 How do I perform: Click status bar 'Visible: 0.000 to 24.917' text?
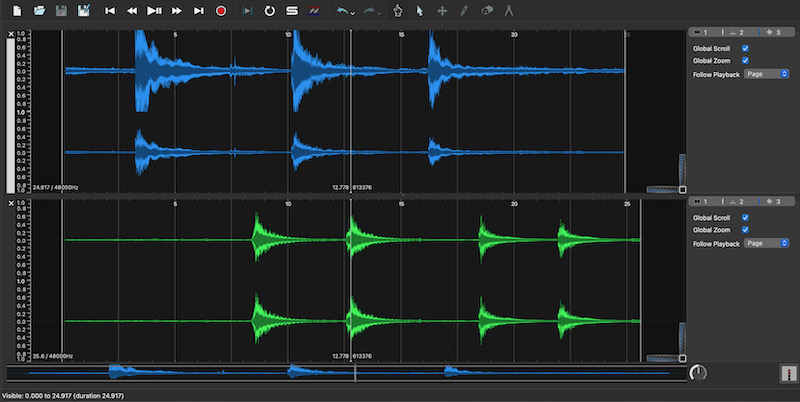click(63, 396)
